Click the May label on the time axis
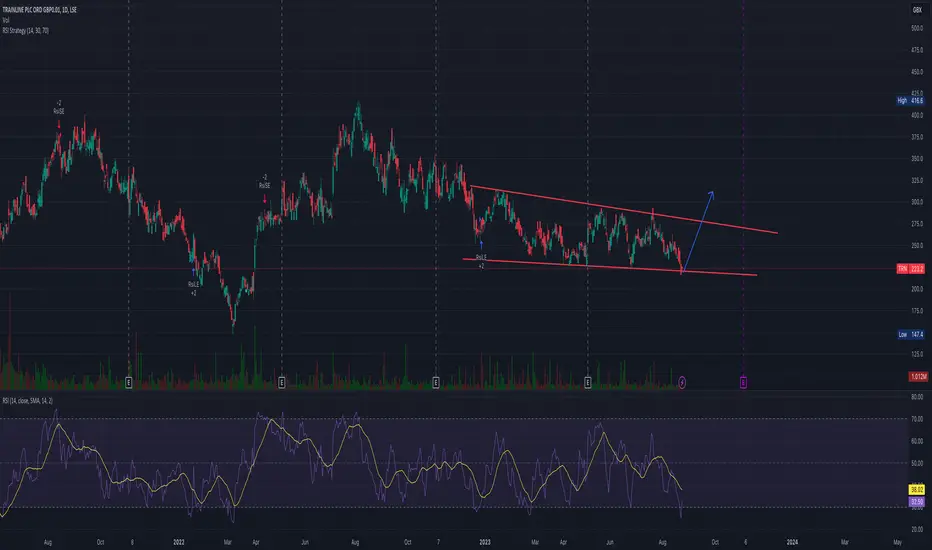This screenshot has width=932, height=550. (x=898, y=542)
